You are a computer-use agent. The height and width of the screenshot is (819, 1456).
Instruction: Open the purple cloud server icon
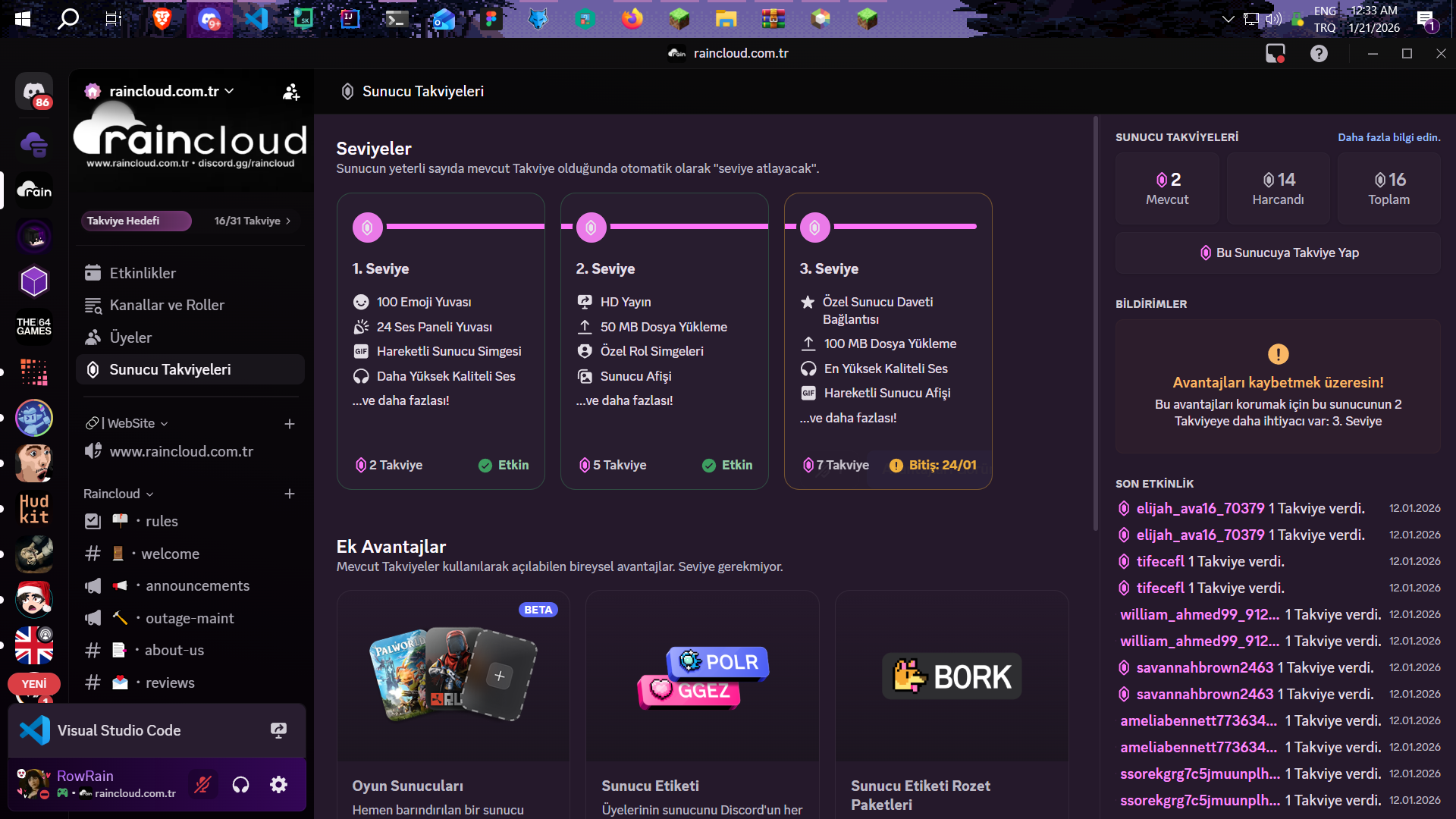[34, 144]
